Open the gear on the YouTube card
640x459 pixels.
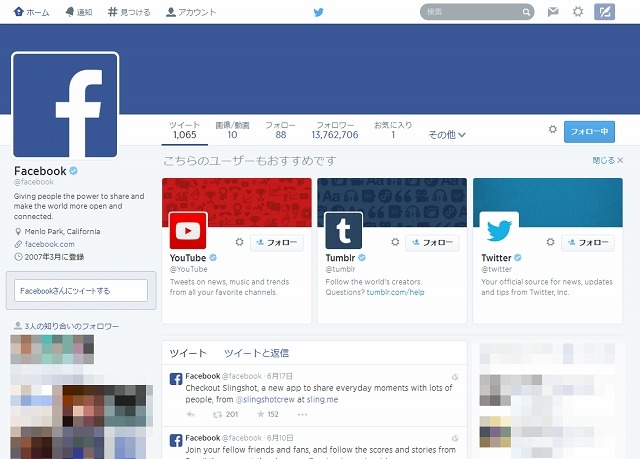pyautogui.click(x=239, y=242)
